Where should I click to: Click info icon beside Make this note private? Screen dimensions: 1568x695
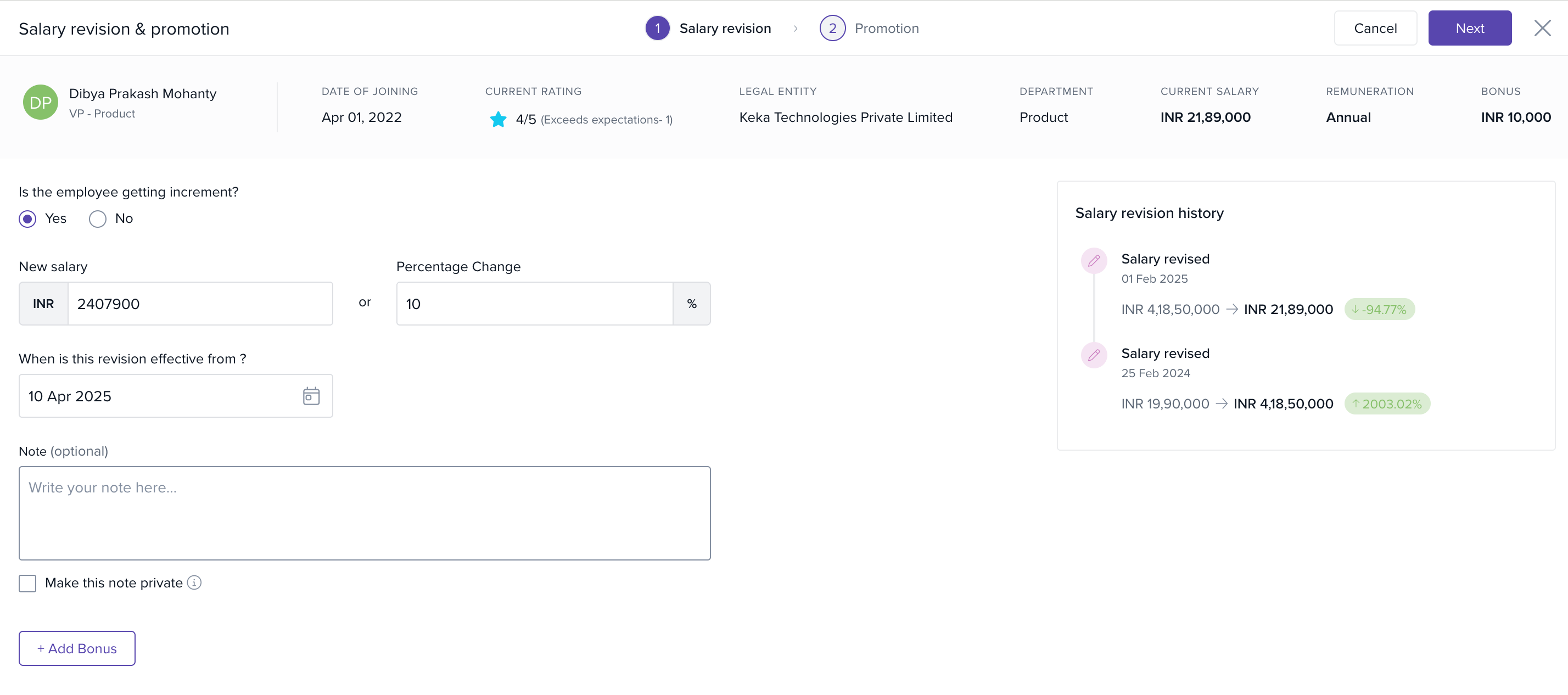click(194, 582)
